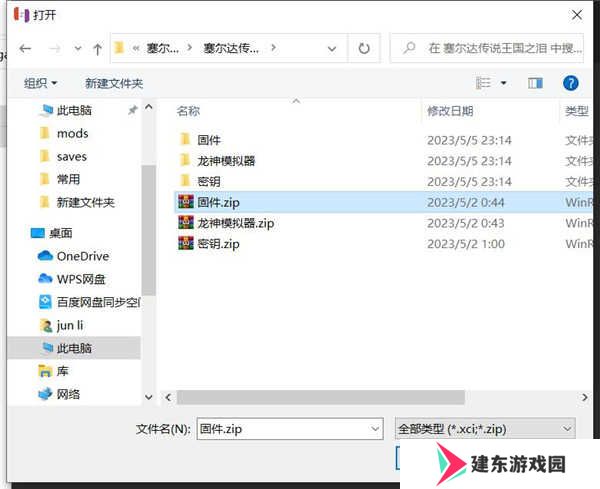Viewport: 600px width, 489px height.
Task: Open the recent locations chevron
Action: [78, 49]
